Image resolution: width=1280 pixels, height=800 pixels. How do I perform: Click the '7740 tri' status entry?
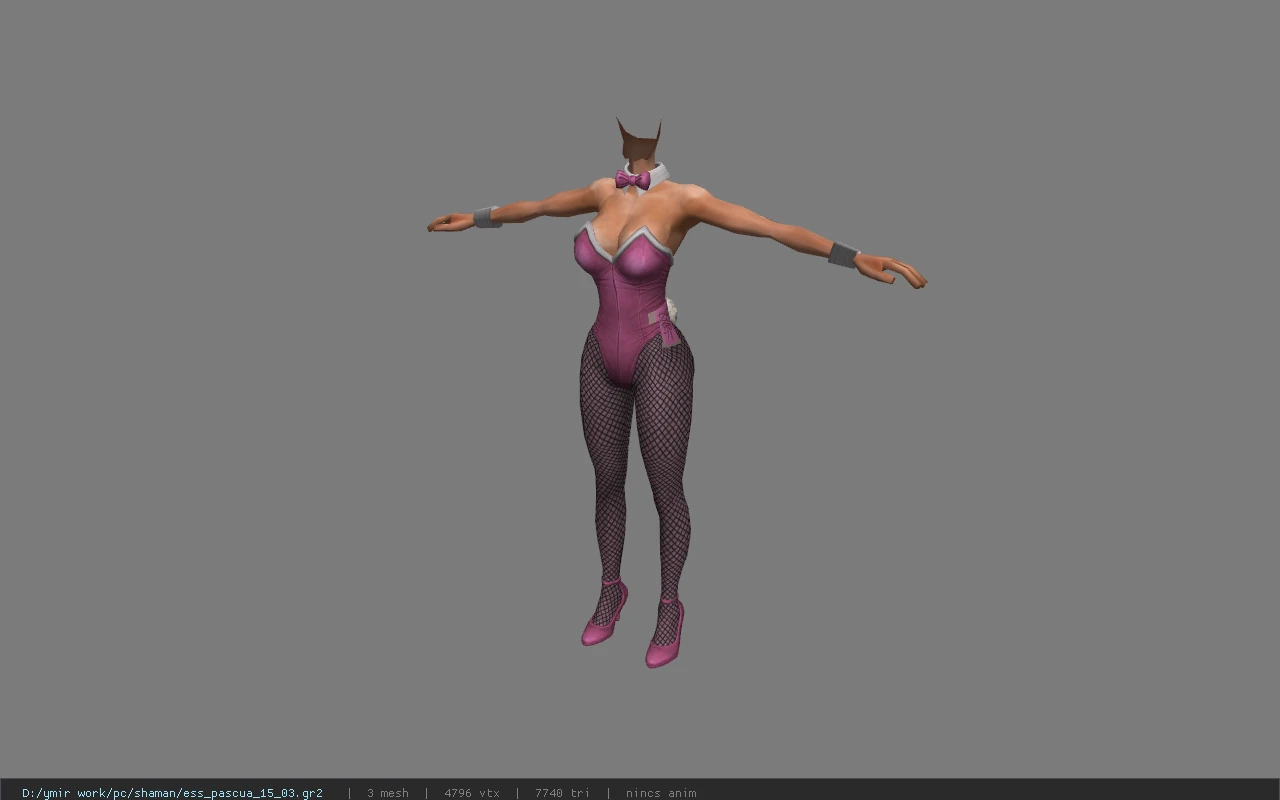(x=562, y=793)
